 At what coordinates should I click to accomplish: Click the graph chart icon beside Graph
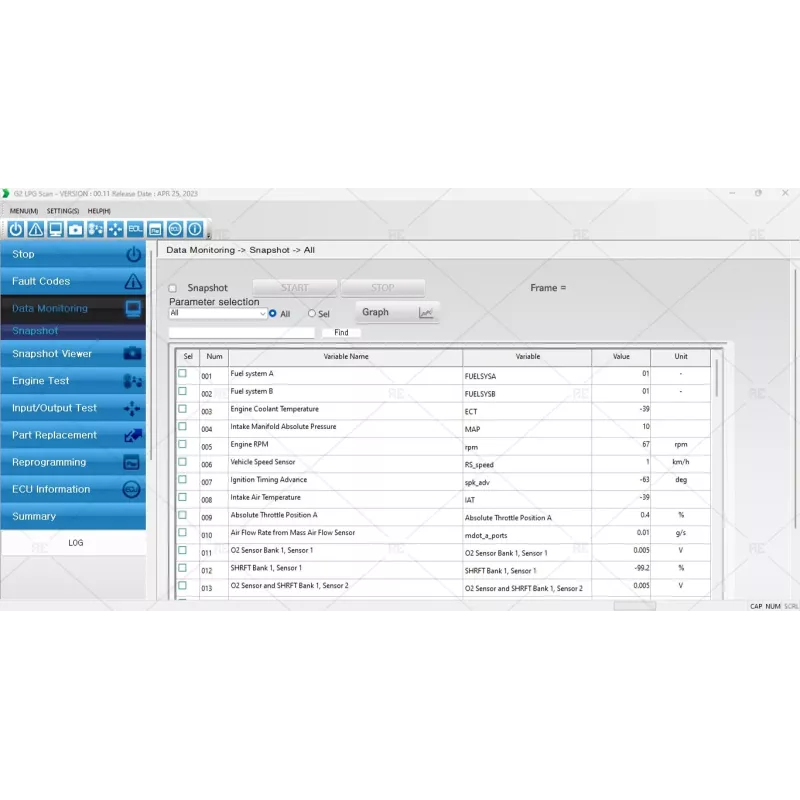(x=426, y=313)
